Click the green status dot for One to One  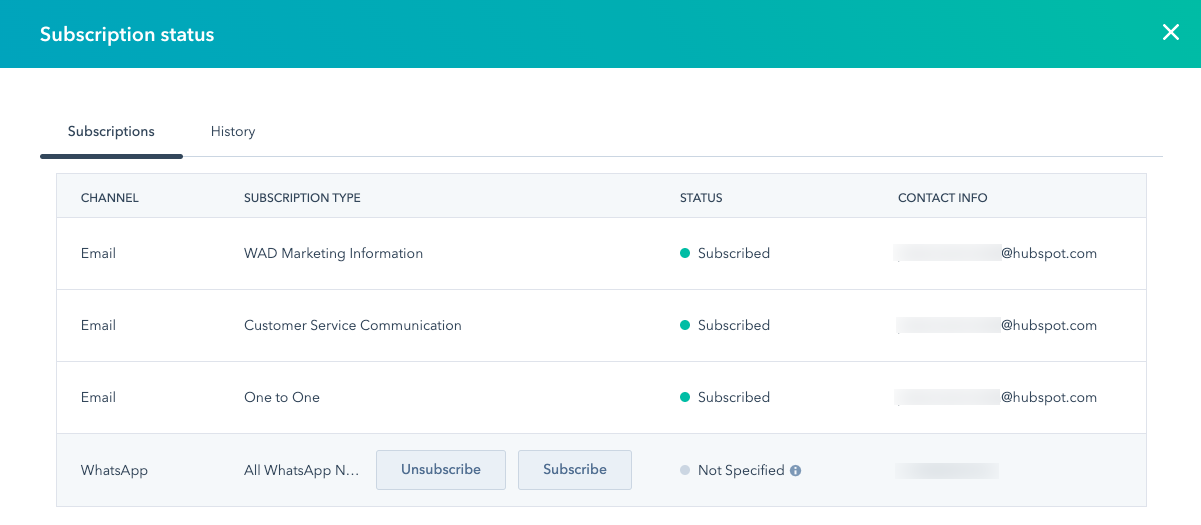pos(685,398)
